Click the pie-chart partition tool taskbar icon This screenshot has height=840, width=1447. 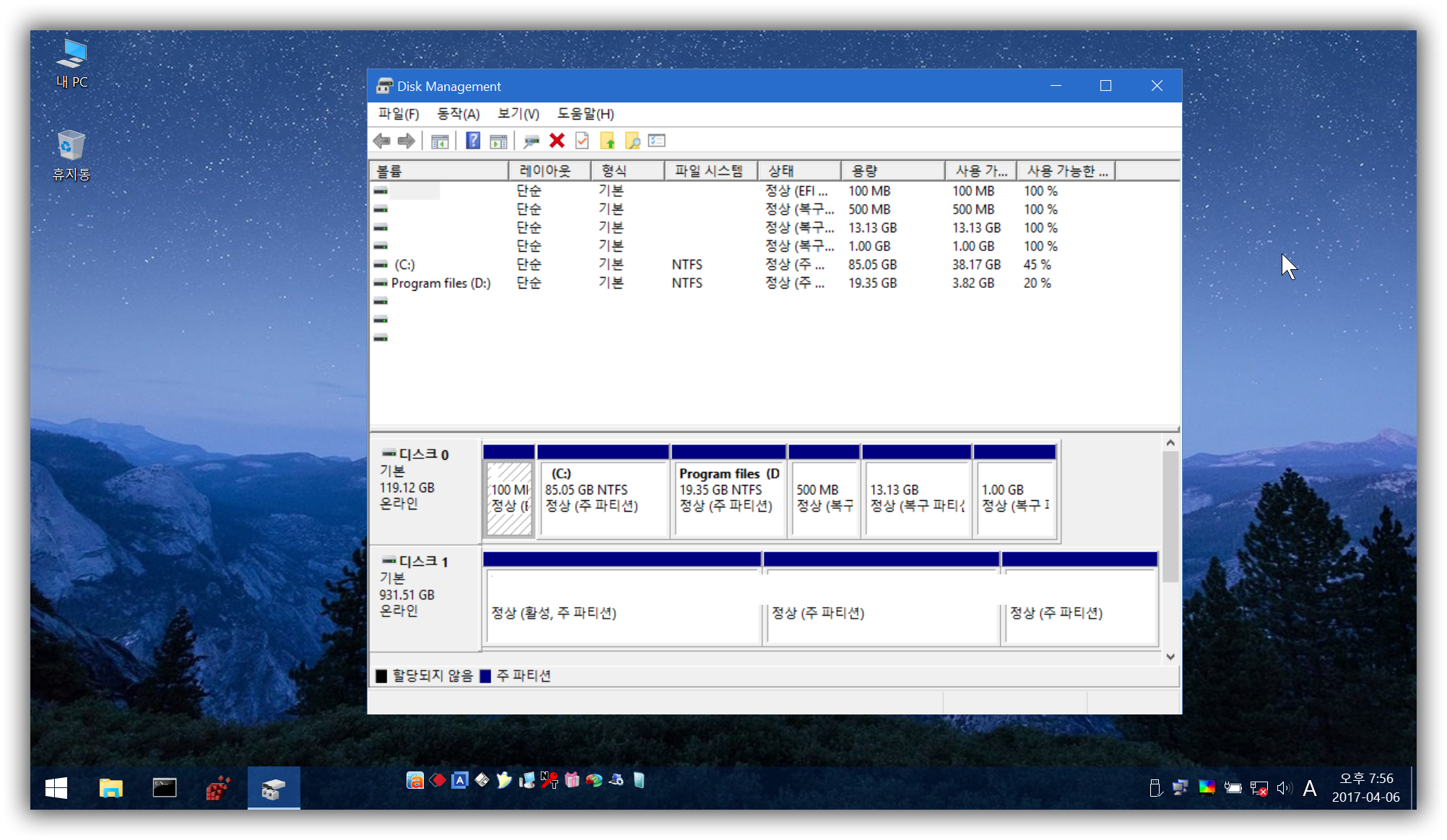(594, 780)
